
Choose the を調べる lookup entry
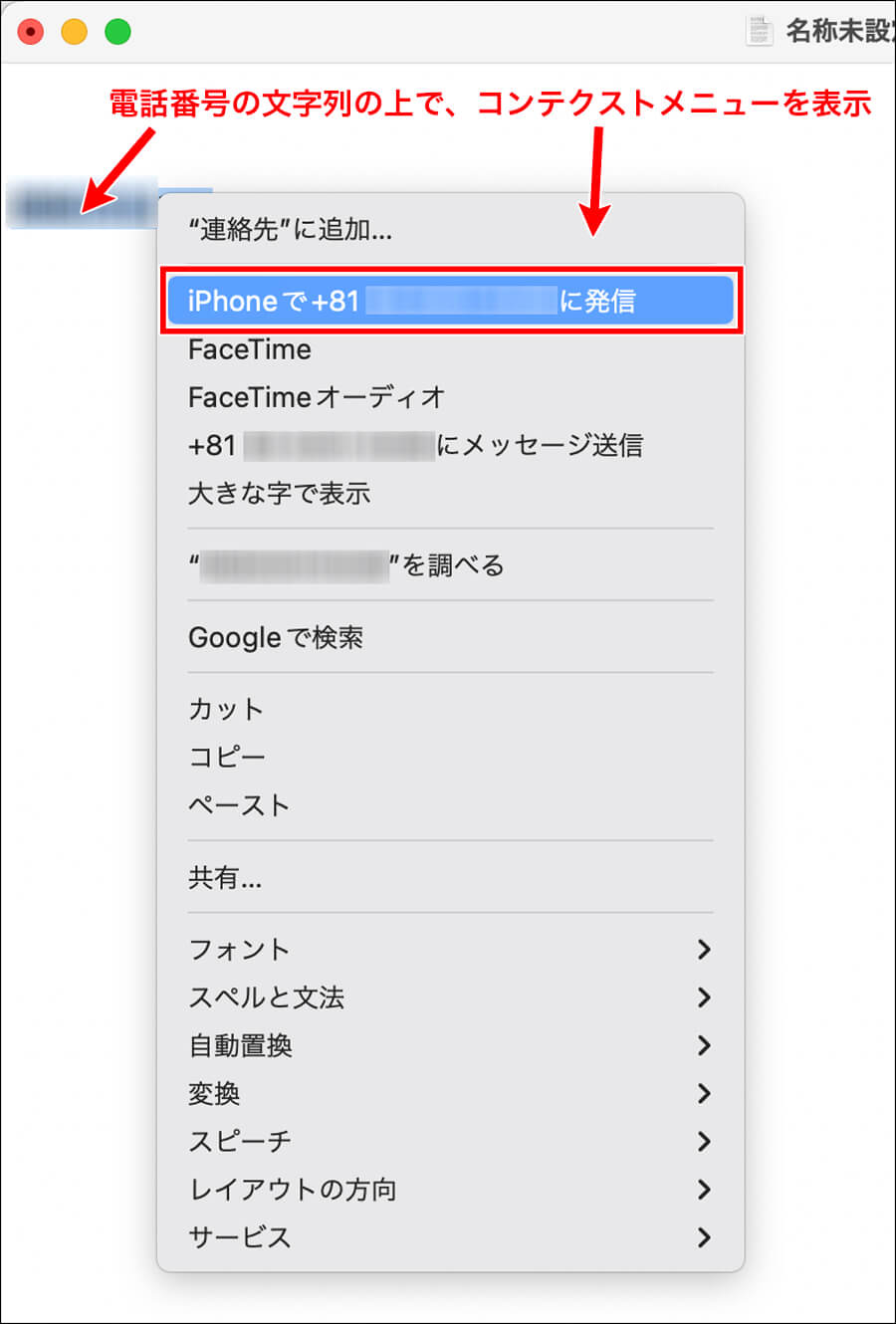pyautogui.click(x=346, y=565)
